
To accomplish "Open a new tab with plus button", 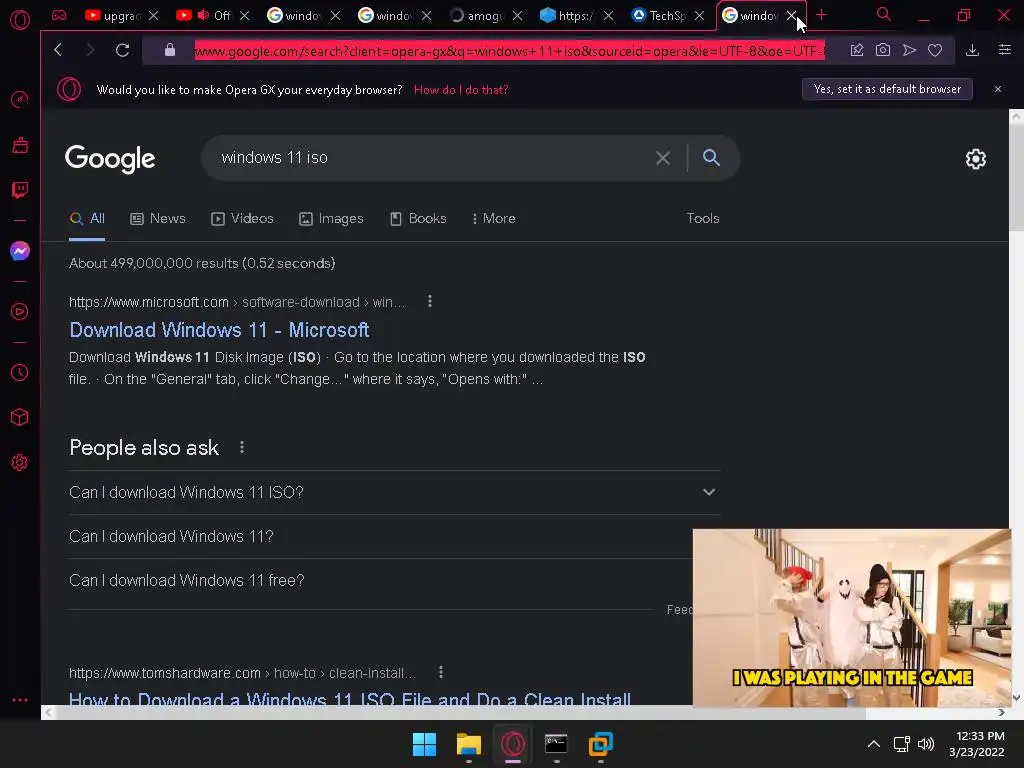I will (x=822, y=15).
